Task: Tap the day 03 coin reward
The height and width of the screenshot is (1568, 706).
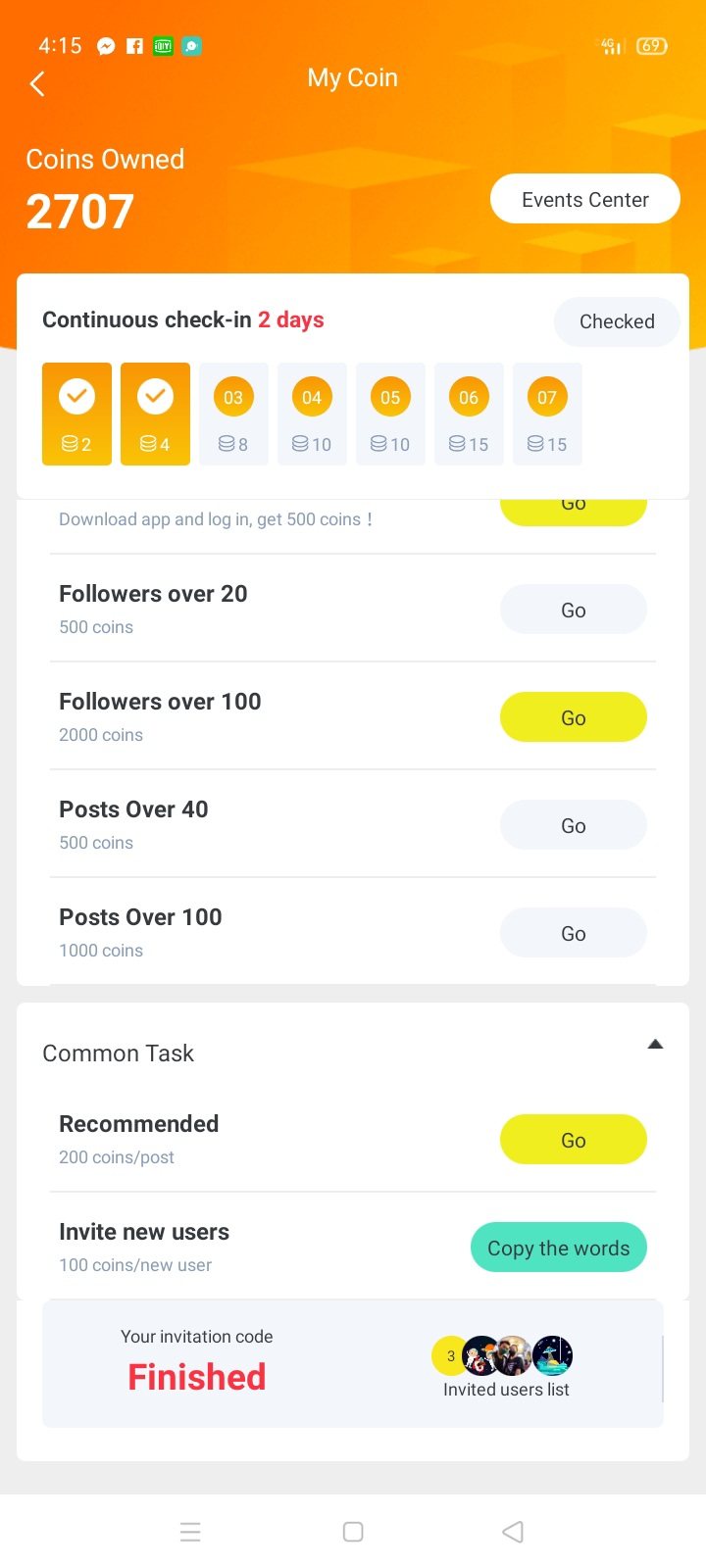Action: [233, 414]
